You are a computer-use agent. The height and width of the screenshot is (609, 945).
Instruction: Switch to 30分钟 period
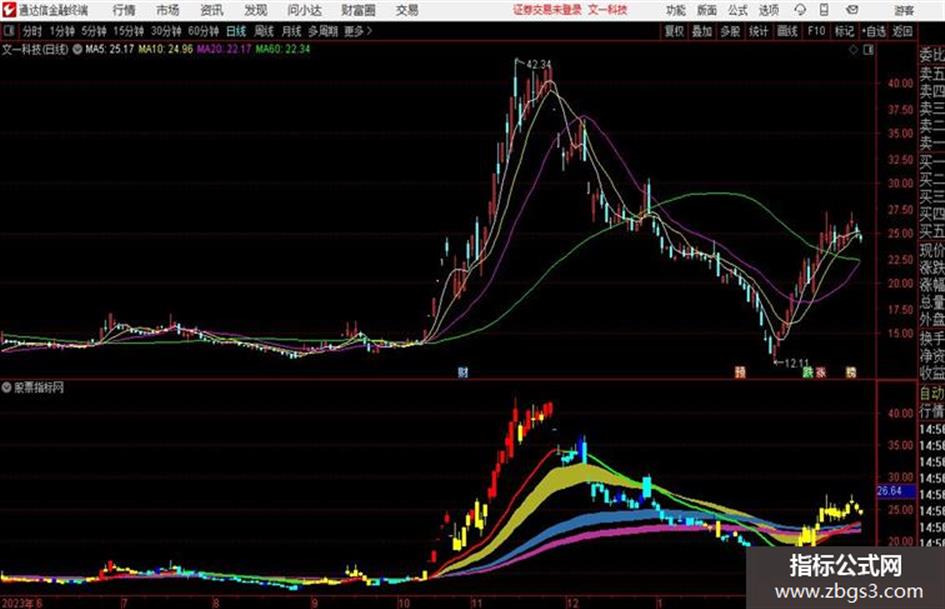166,31
